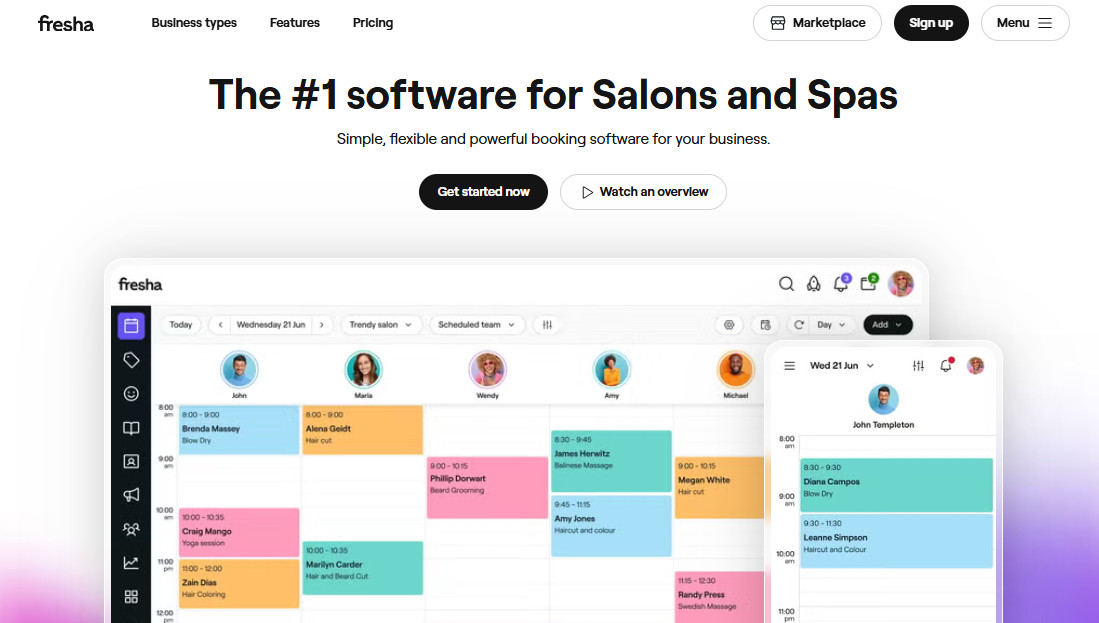Viewport: 1099px width, 623px height.
Task: Open Randy Press Swedish Massage appointment
Action: (719, 597)
